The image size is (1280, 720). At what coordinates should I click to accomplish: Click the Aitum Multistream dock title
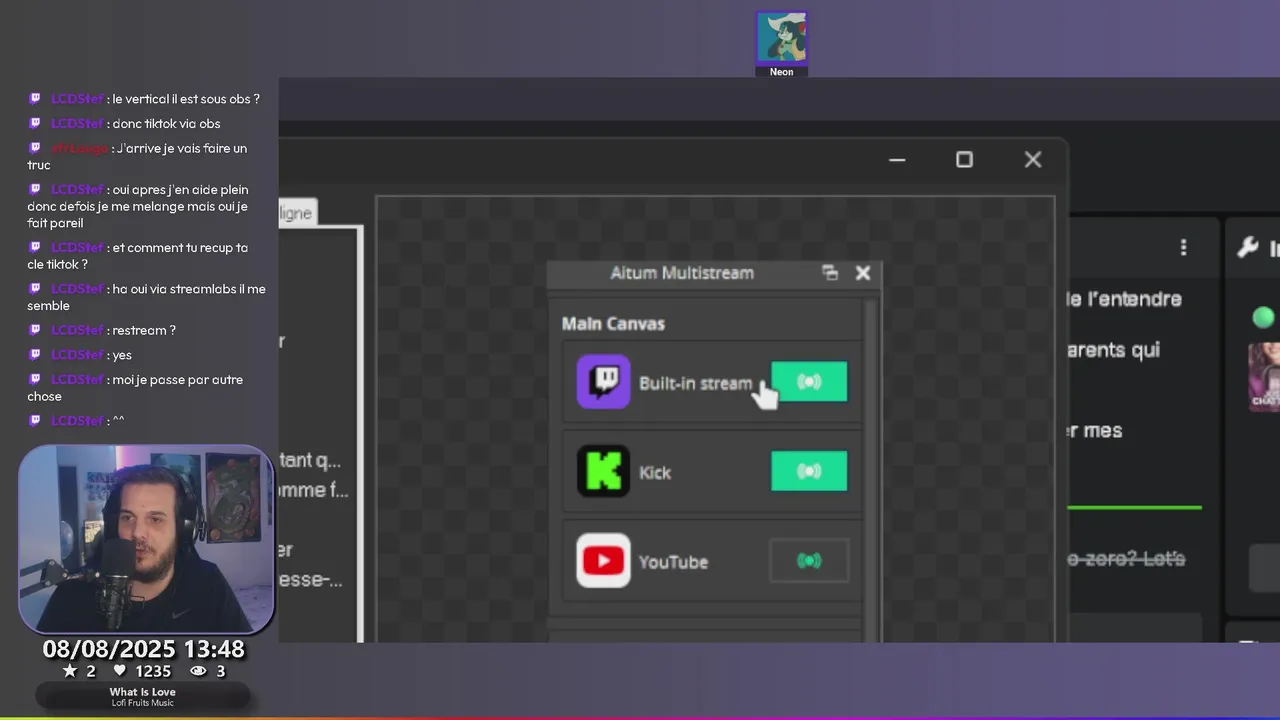(682, 273)
